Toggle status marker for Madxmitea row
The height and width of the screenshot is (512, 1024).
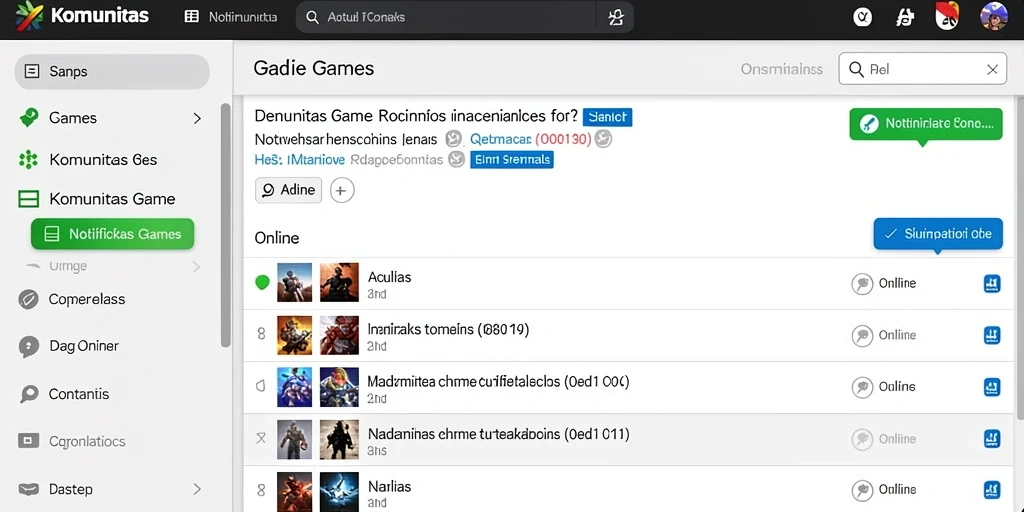[x=261, y=386]
